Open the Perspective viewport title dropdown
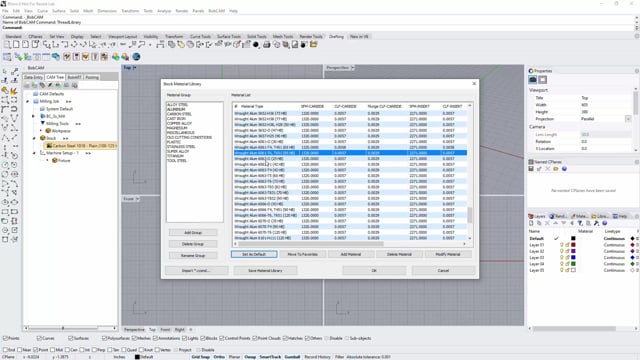 pos(353,68)
